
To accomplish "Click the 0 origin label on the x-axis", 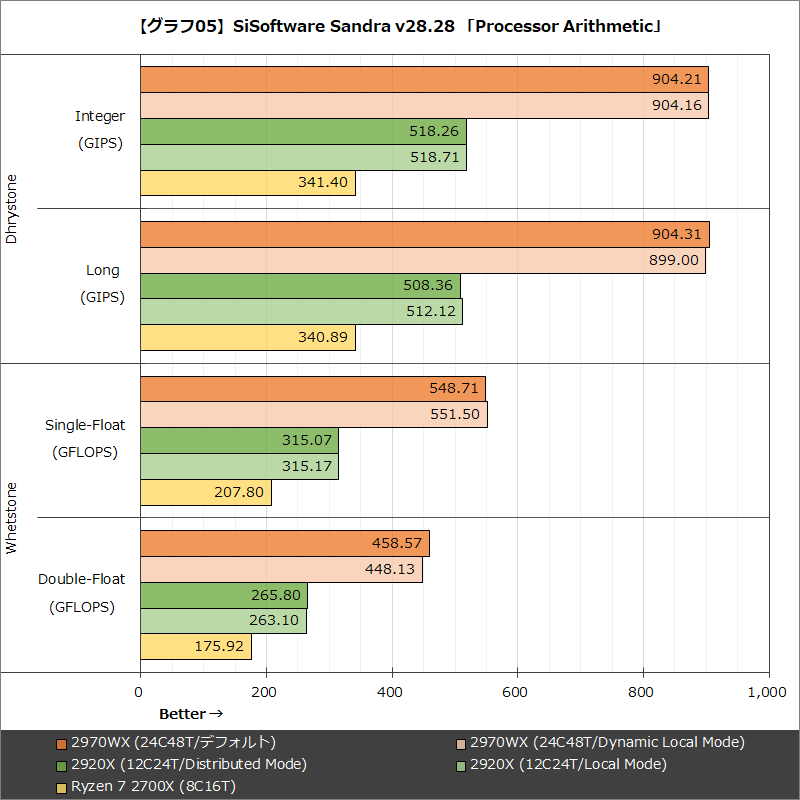I will pyautogui.click(x=140, y=690).
